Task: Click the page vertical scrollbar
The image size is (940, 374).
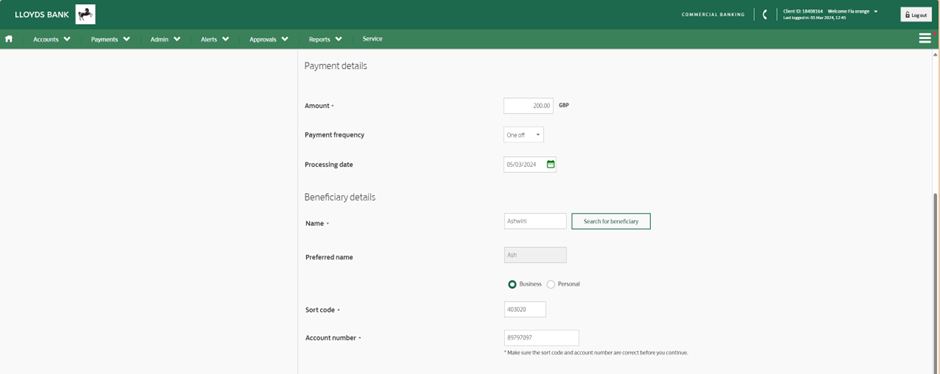Action: 936,282
